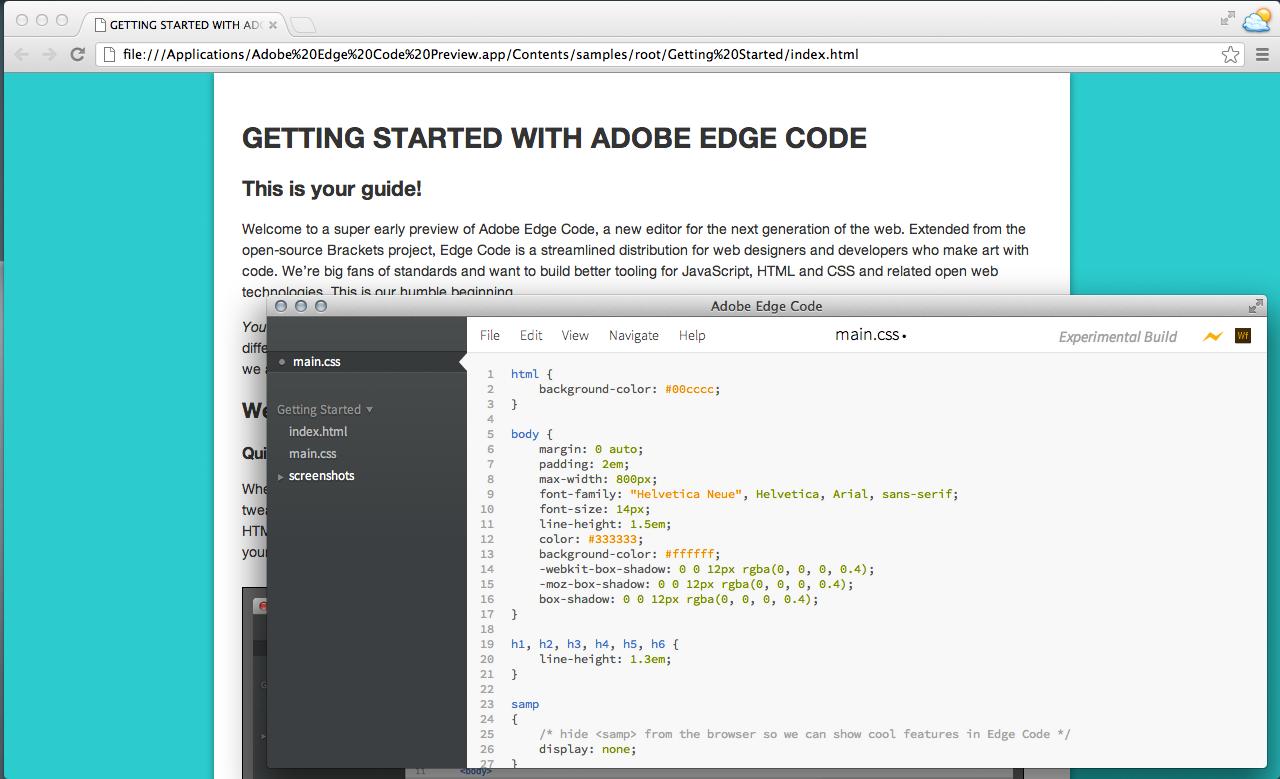Reload the page with Chrome's refresh icon

point(77,54)
